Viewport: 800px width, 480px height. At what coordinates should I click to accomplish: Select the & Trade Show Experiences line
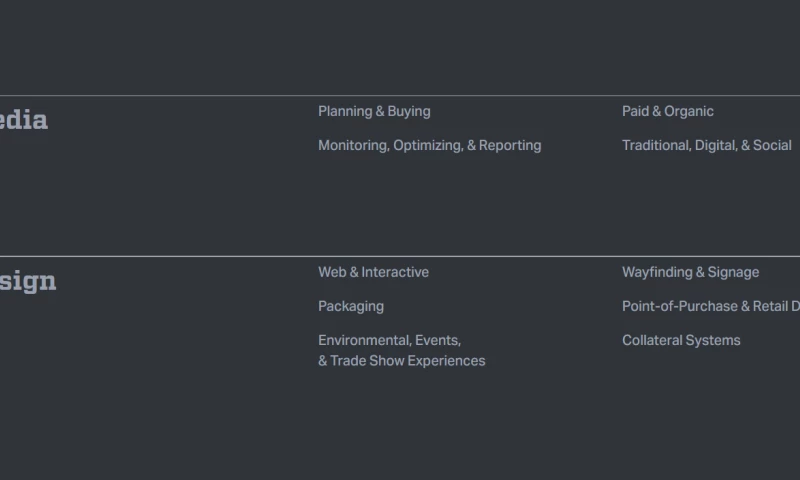coord(401,361)
